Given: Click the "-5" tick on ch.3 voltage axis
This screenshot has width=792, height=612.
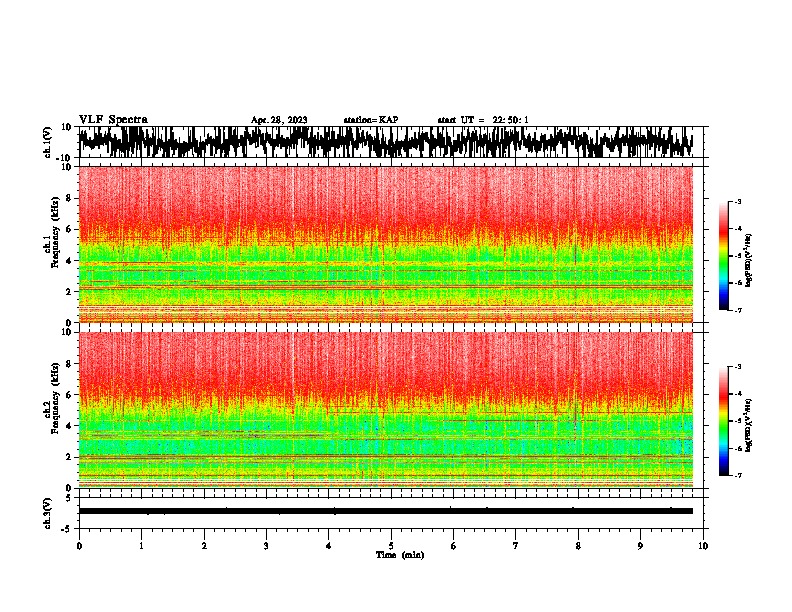Looking at the screenshot, I should [68, 529].
